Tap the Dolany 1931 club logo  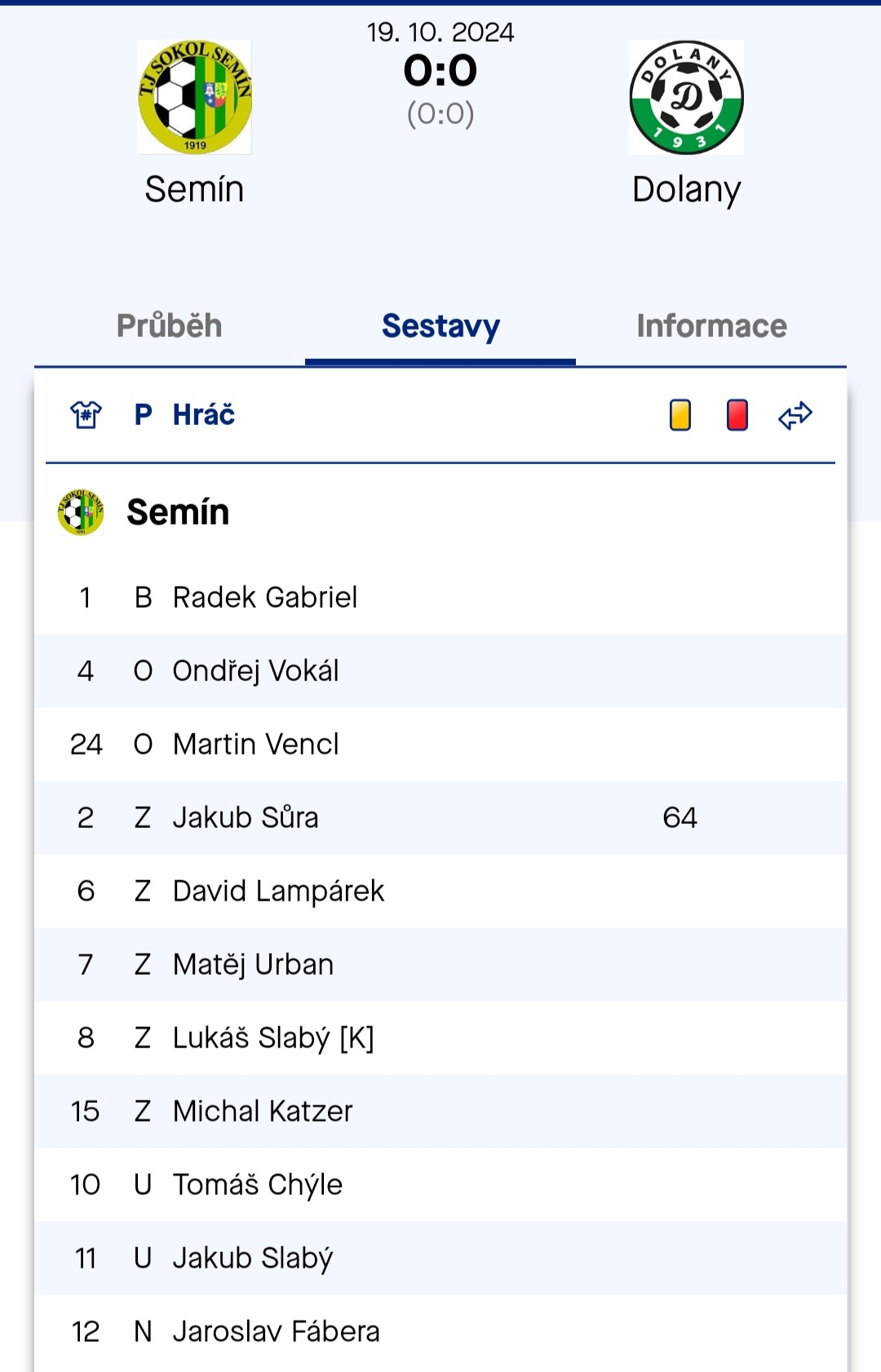686,97
